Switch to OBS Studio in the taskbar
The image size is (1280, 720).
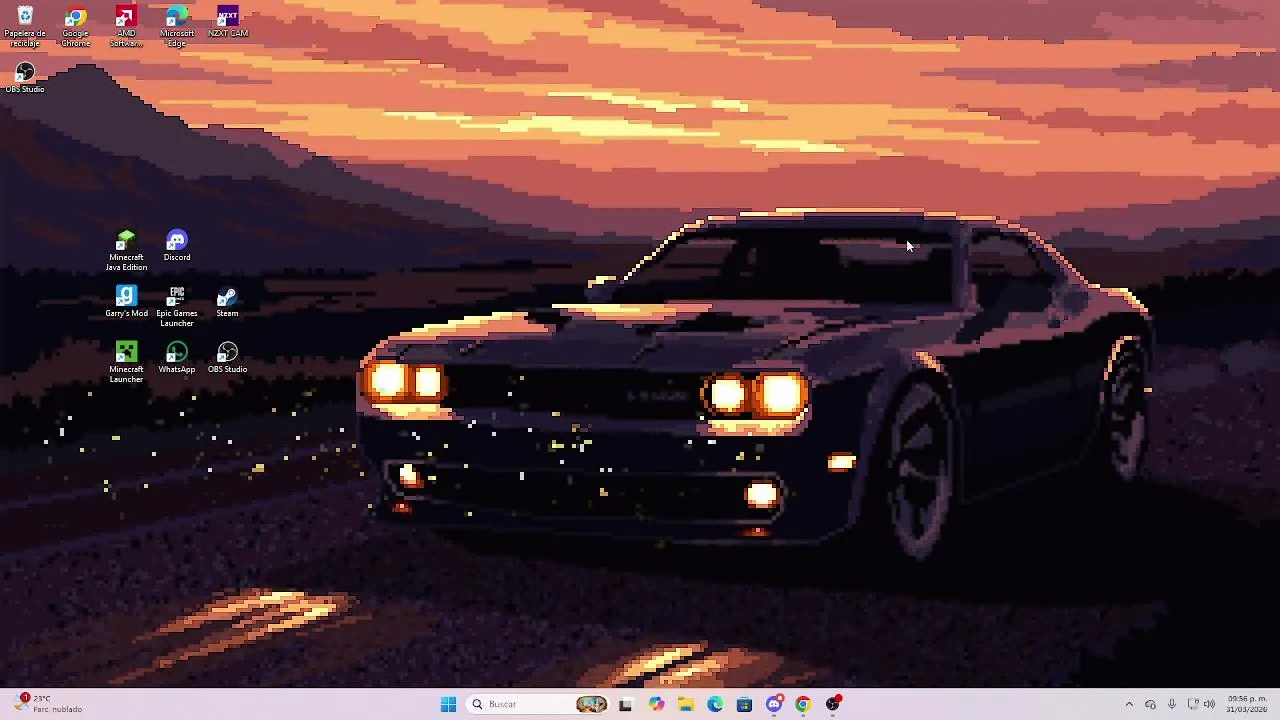tap(833, 704)
